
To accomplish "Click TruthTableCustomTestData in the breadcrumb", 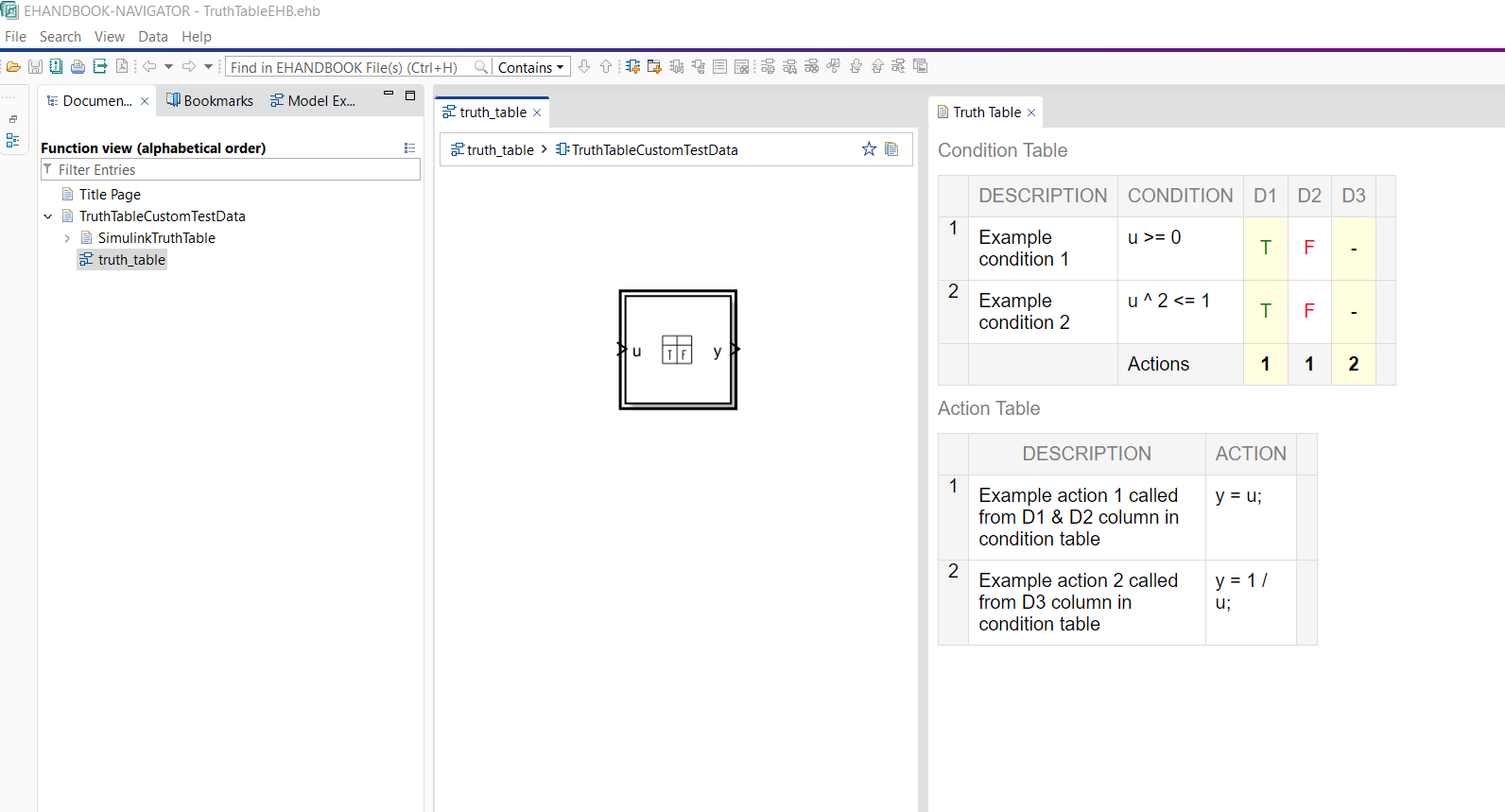I will (x=654, y=150).
